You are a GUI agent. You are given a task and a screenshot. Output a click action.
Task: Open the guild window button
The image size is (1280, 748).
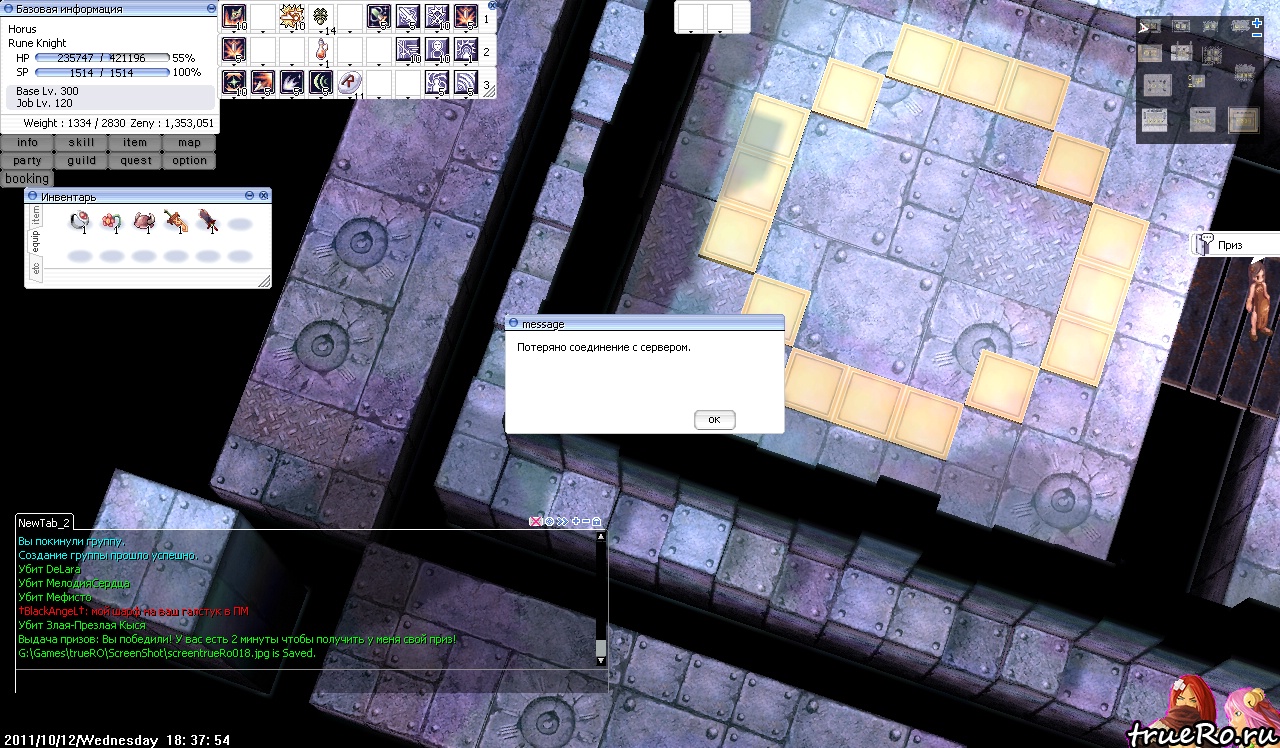[x=81, y=160]
